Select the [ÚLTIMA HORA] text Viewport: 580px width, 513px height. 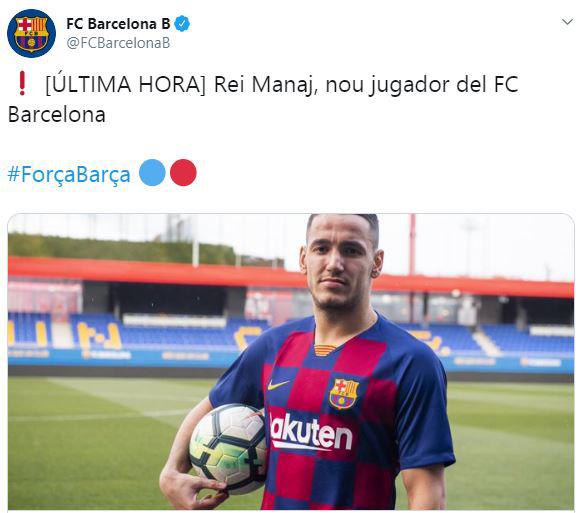click(x=125, y=85)
